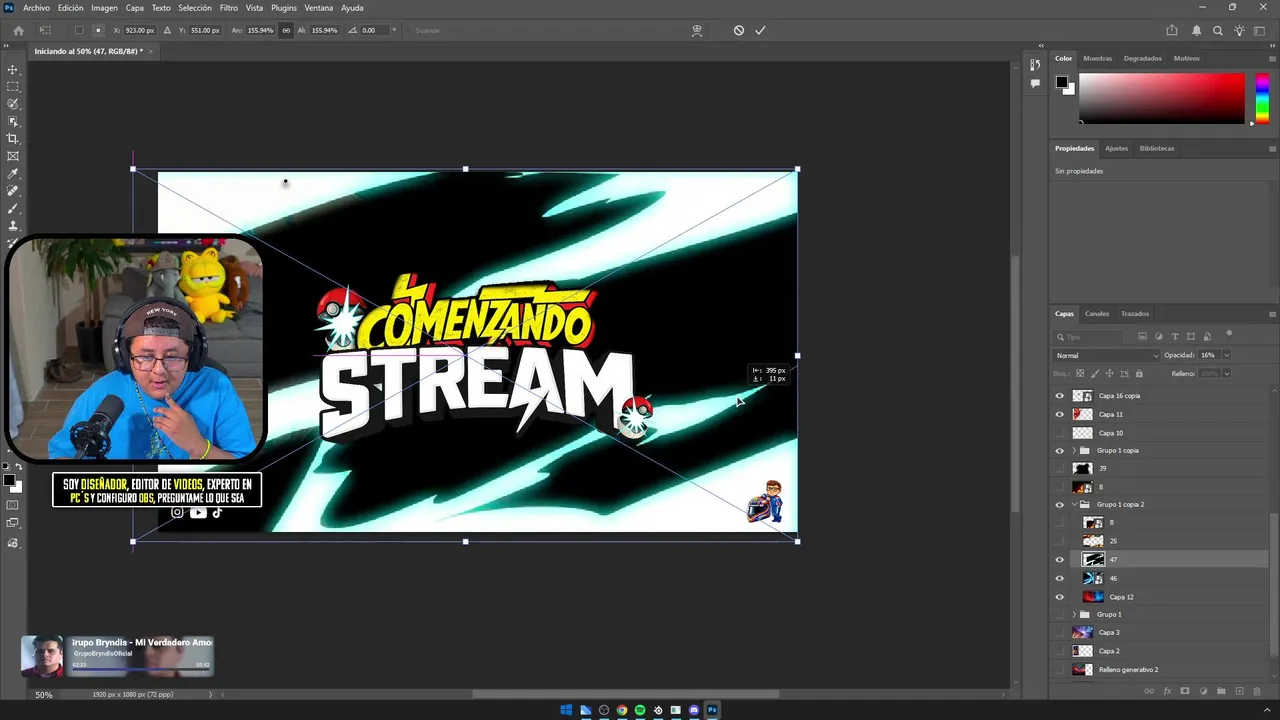This screenshot has width=1280, height=720.
Task: Hide the Capa 11 layer
Action: (x=1060, y=414)
